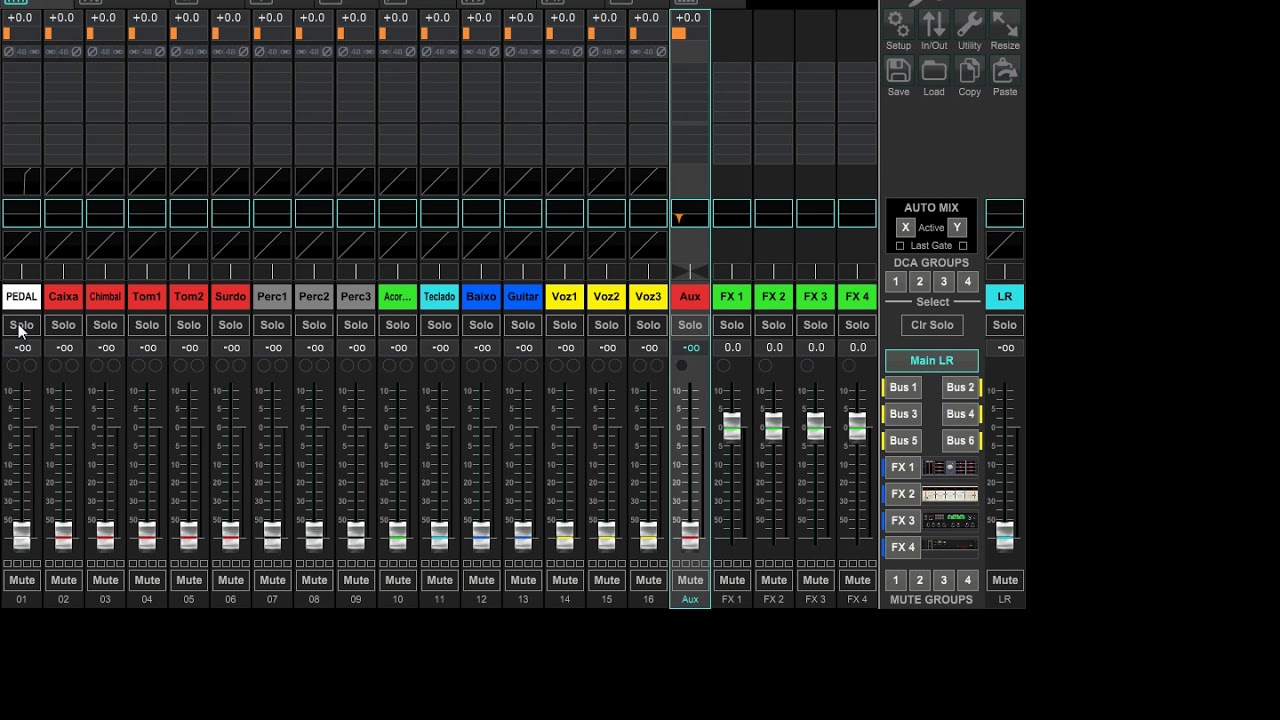Click the Load folder icon
Image resolution: width=1280 pixels, height=720 pixels.
[x=934, y=71]
